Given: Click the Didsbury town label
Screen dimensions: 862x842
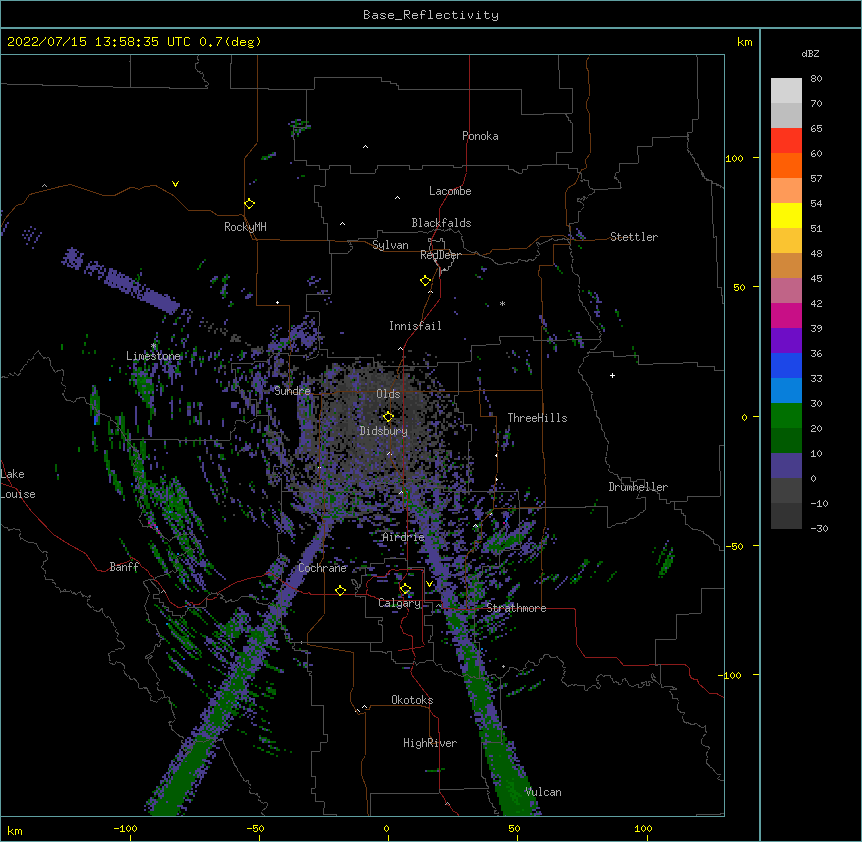Looking at the screenshot, I should 384,431.
